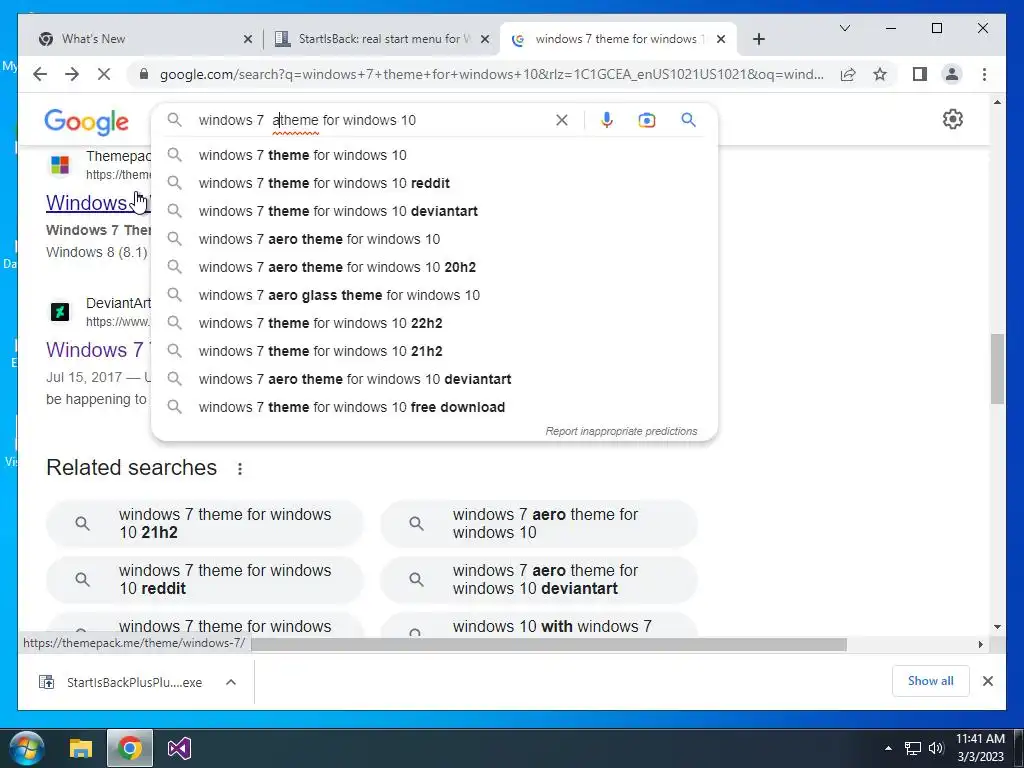Submit search with the blue magnifier
1024x768 pixels.
[x=688, y=120]
